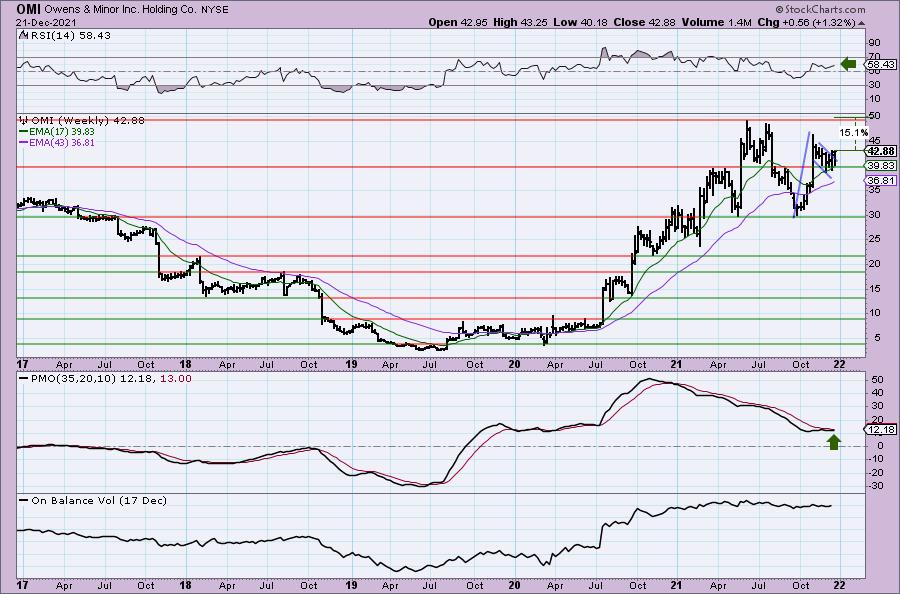900x594 pixels.
Task: Click the Chg +0.56 (+1.32%) value
Action: [x=806, y=22]
